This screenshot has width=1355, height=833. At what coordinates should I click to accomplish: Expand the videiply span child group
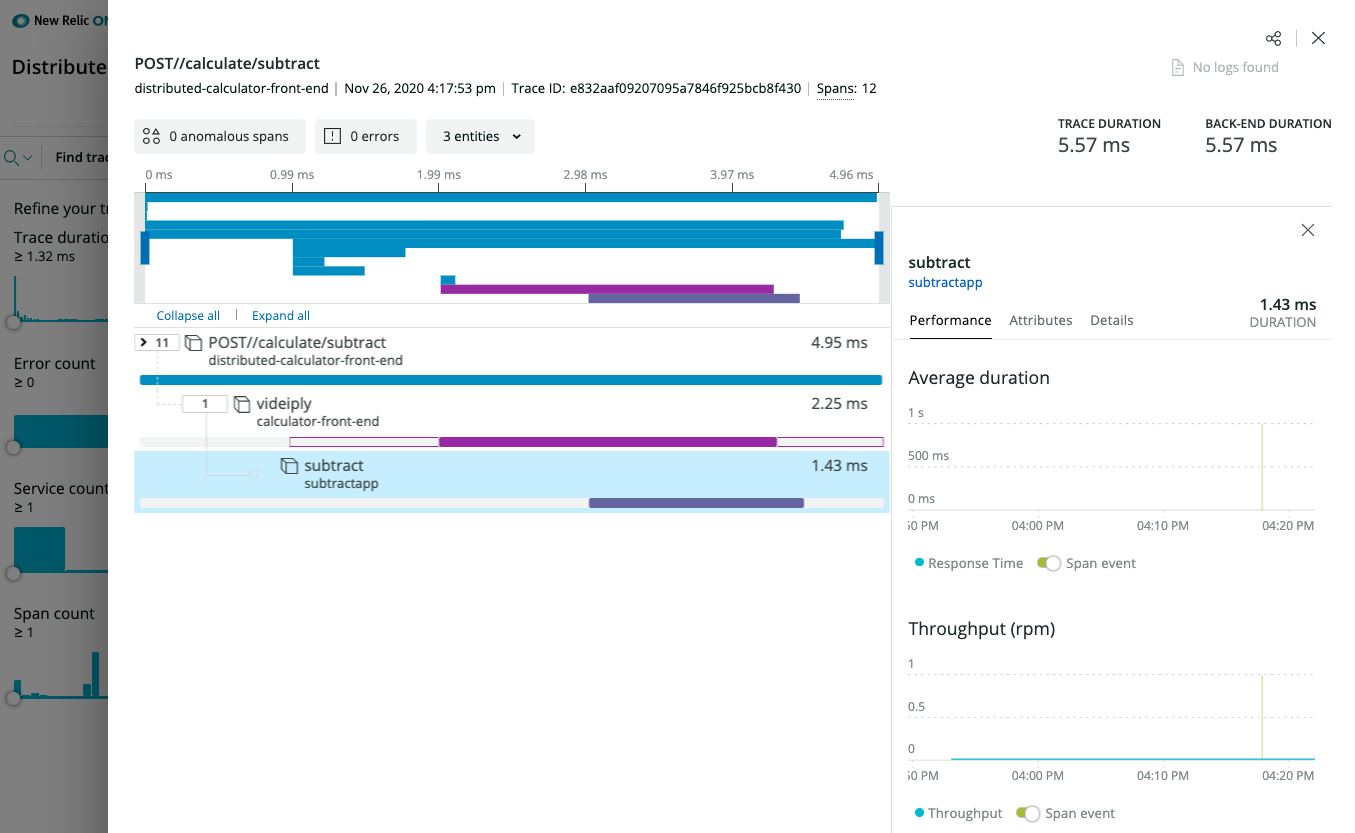[x=205, y=402]
